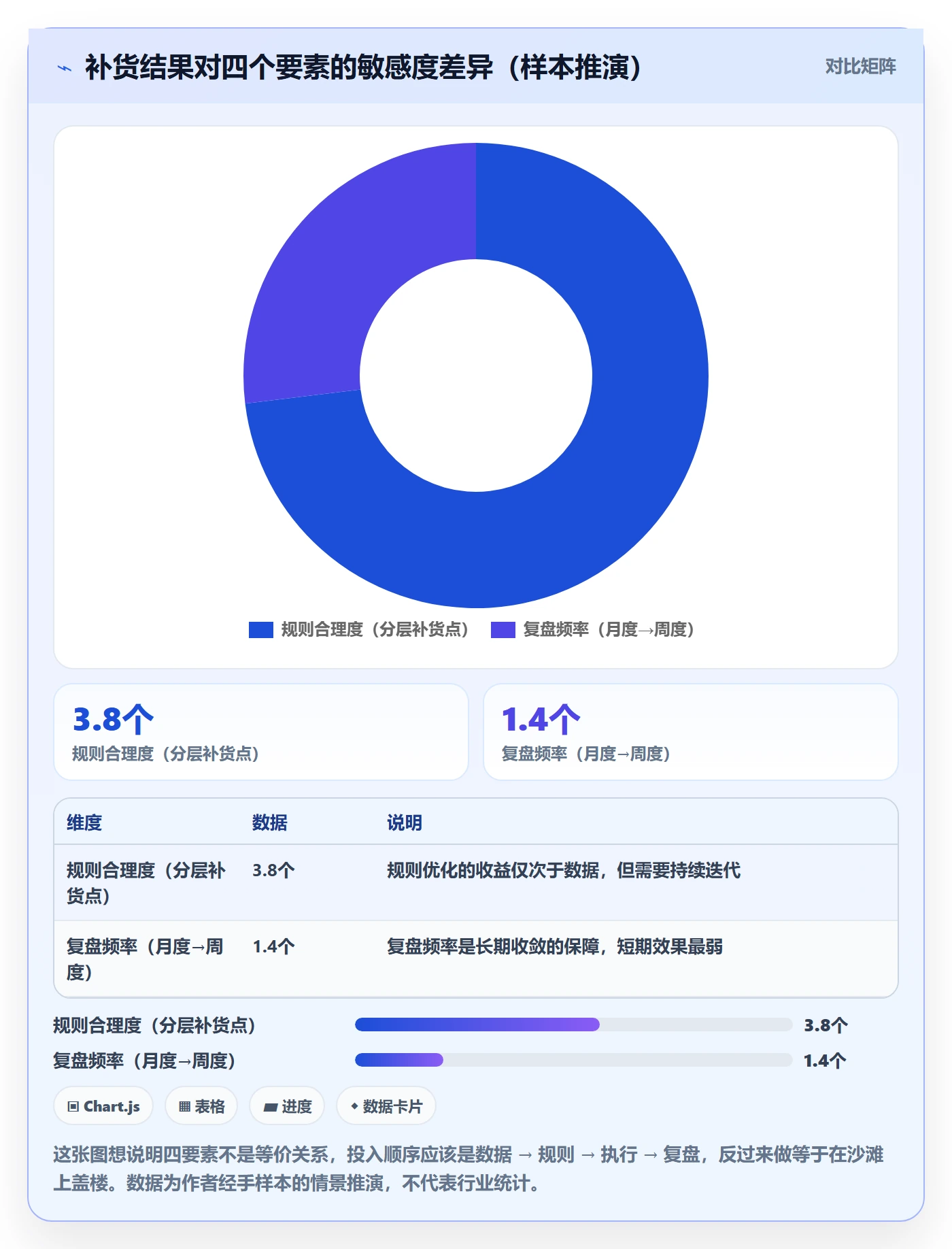Toggle the 规则合理度 legend color box
The image size is (952, 1249).
261,630
